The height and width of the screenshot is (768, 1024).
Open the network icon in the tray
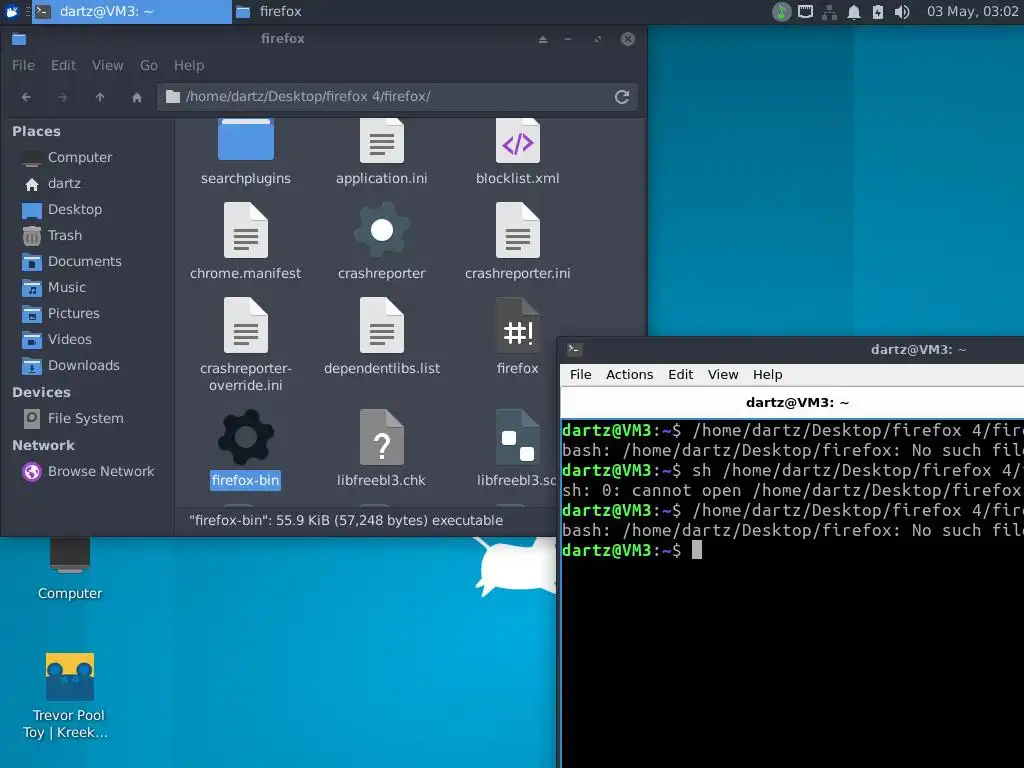(829, 12)
